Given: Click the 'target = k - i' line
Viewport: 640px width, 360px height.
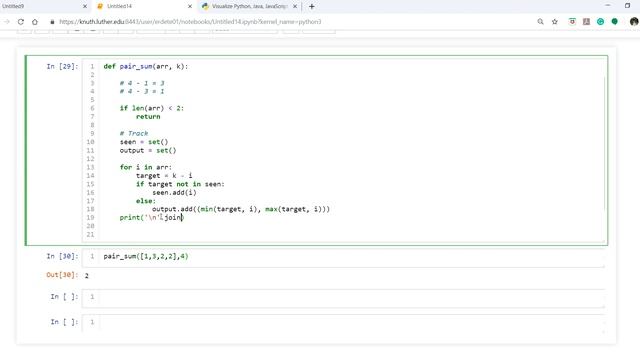Looking at the screenshot, I should click(x=164, y=176).
